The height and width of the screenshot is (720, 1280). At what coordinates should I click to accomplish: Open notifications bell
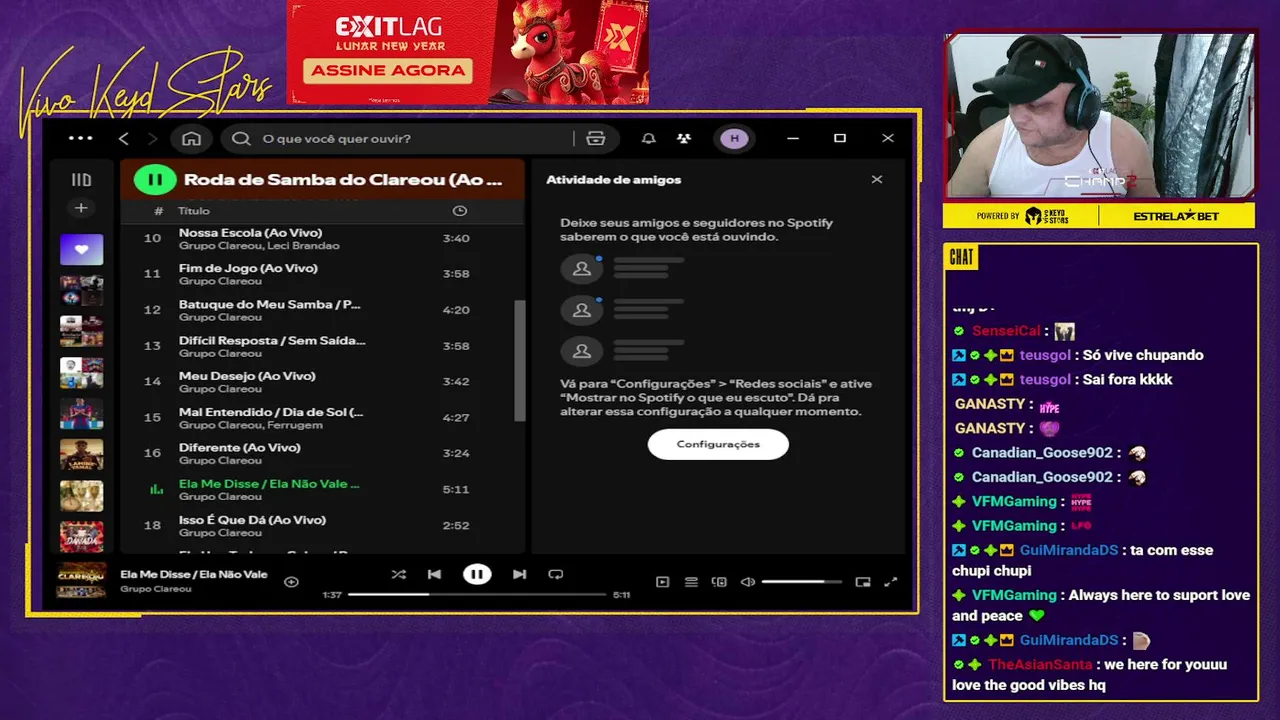pos(649,138)
